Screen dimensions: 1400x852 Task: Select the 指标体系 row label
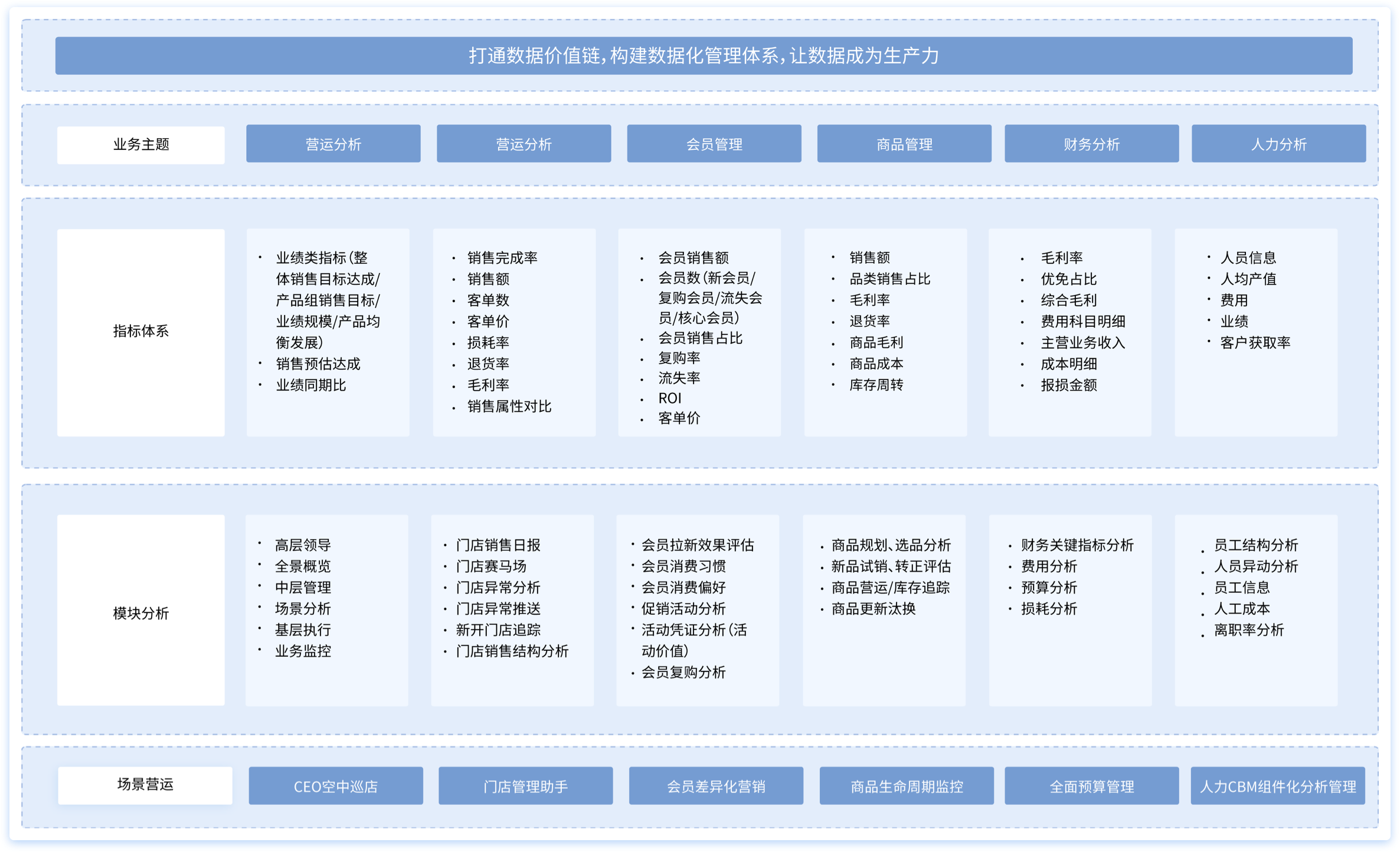(x=140, y=332)
